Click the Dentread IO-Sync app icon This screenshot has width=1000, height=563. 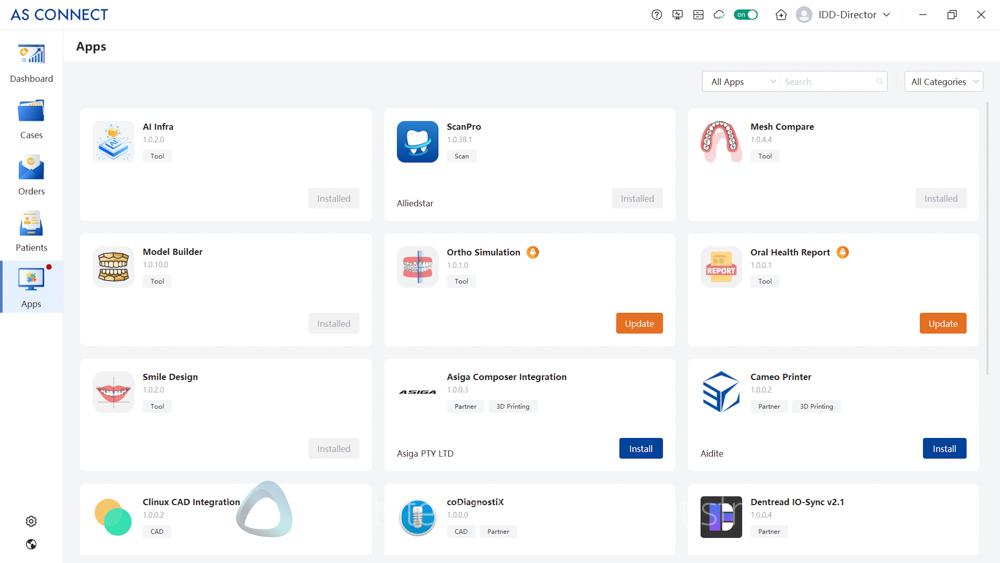(721, 517)
